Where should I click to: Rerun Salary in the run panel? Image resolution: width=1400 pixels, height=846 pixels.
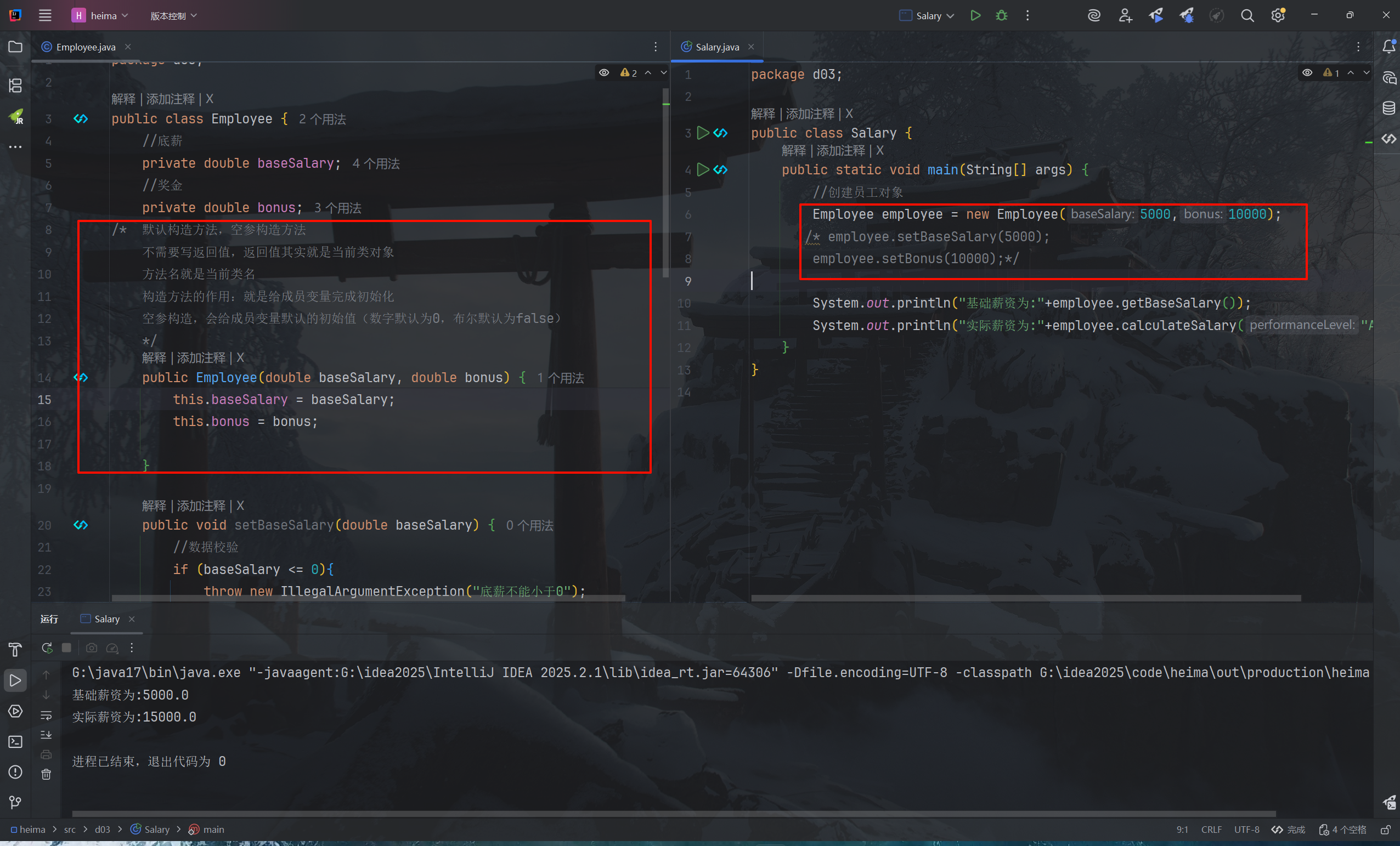click(47, 648)
